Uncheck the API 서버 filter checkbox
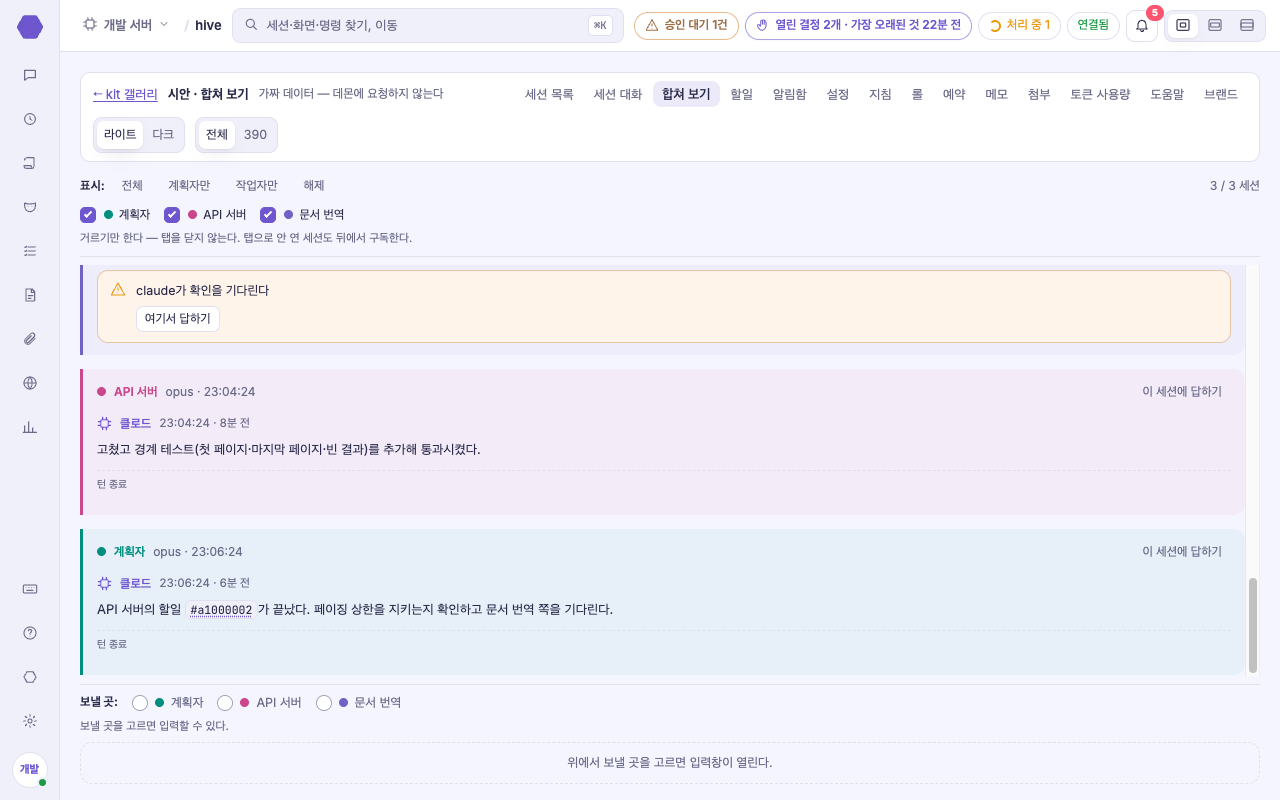This screenshot has width=1280, height=800. point(172,214)
